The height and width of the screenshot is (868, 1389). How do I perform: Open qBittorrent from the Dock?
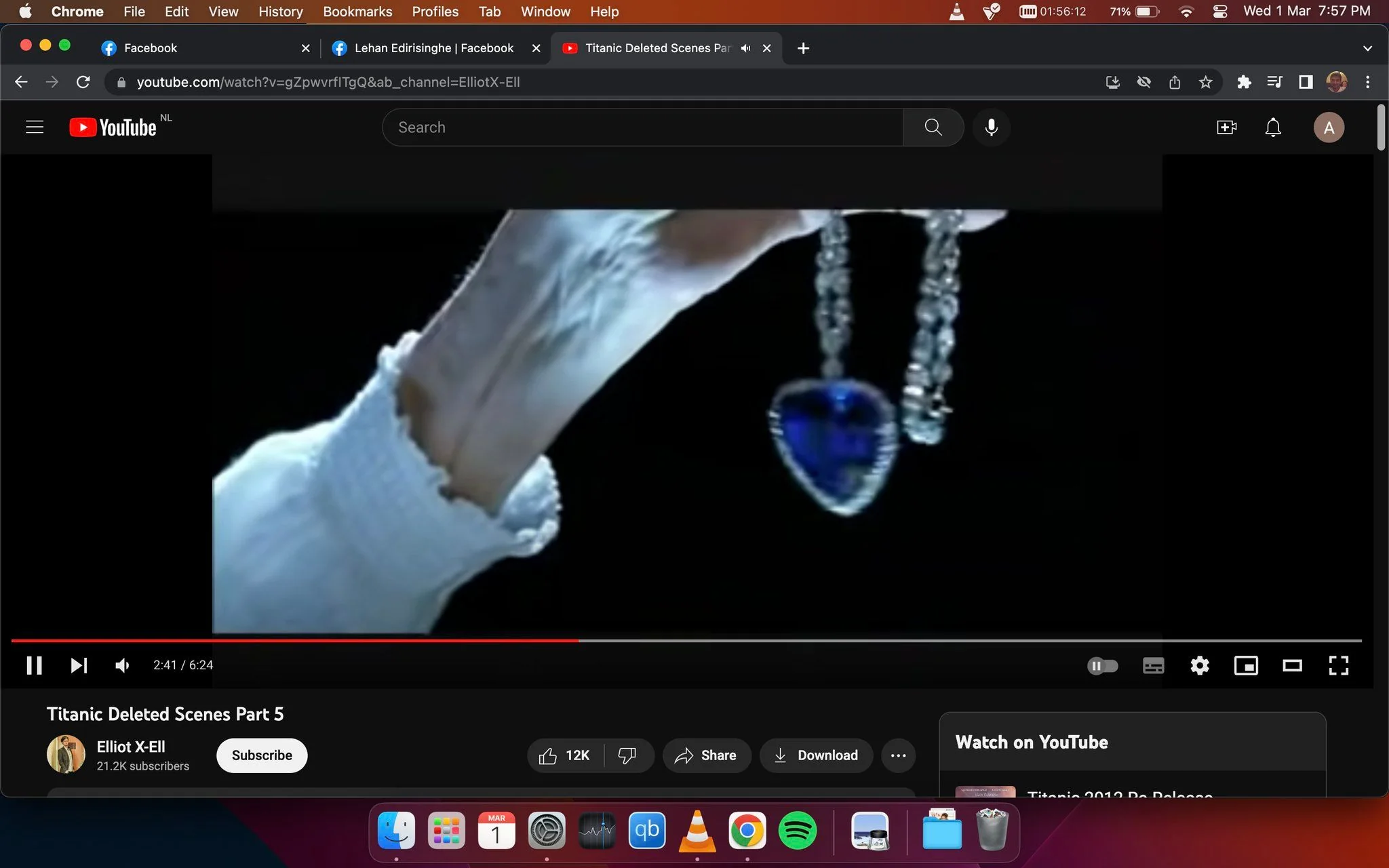click(647, 831)
